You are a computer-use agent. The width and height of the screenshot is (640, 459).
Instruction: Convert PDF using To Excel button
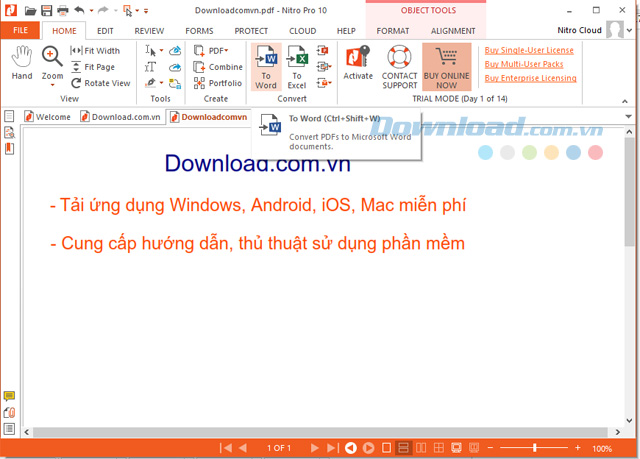point(297,67)
